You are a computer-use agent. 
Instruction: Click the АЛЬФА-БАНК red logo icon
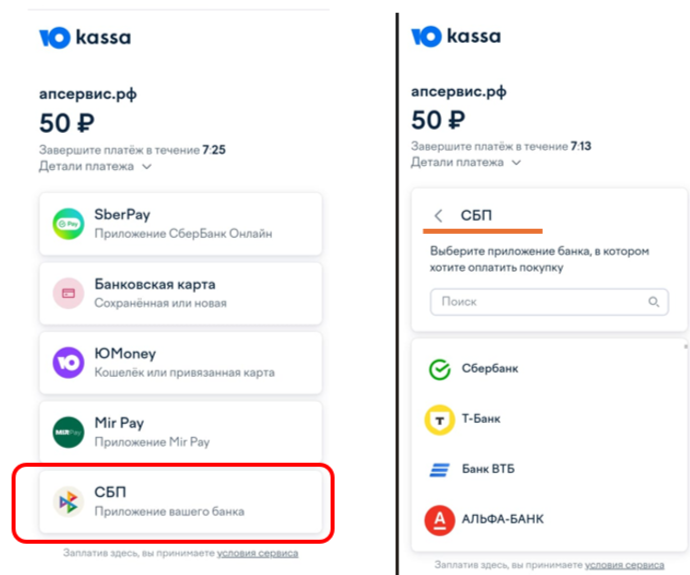[x=438, y=519]
